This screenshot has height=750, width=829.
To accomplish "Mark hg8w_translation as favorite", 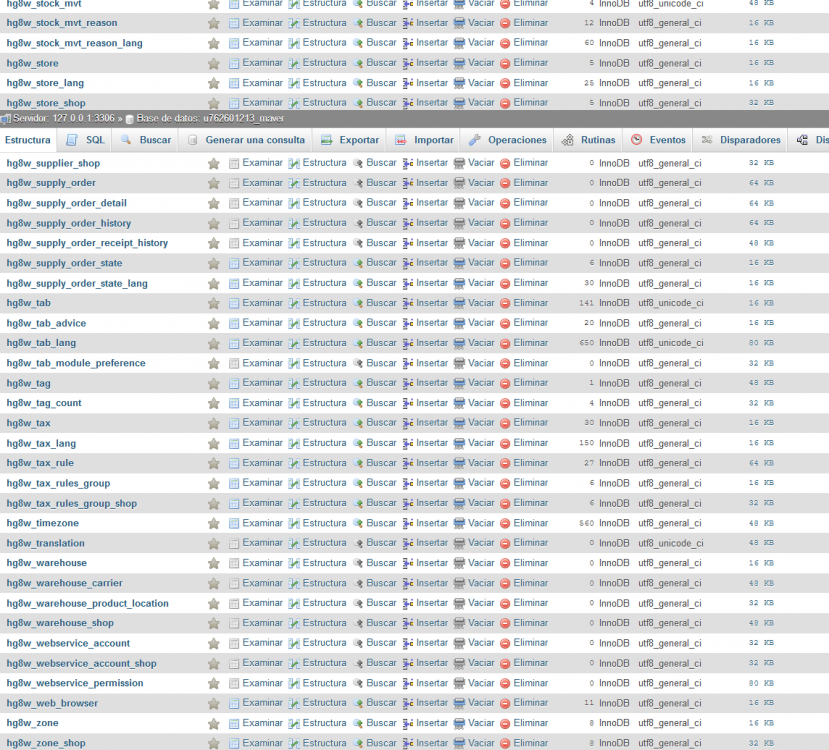I will (213, 543).
